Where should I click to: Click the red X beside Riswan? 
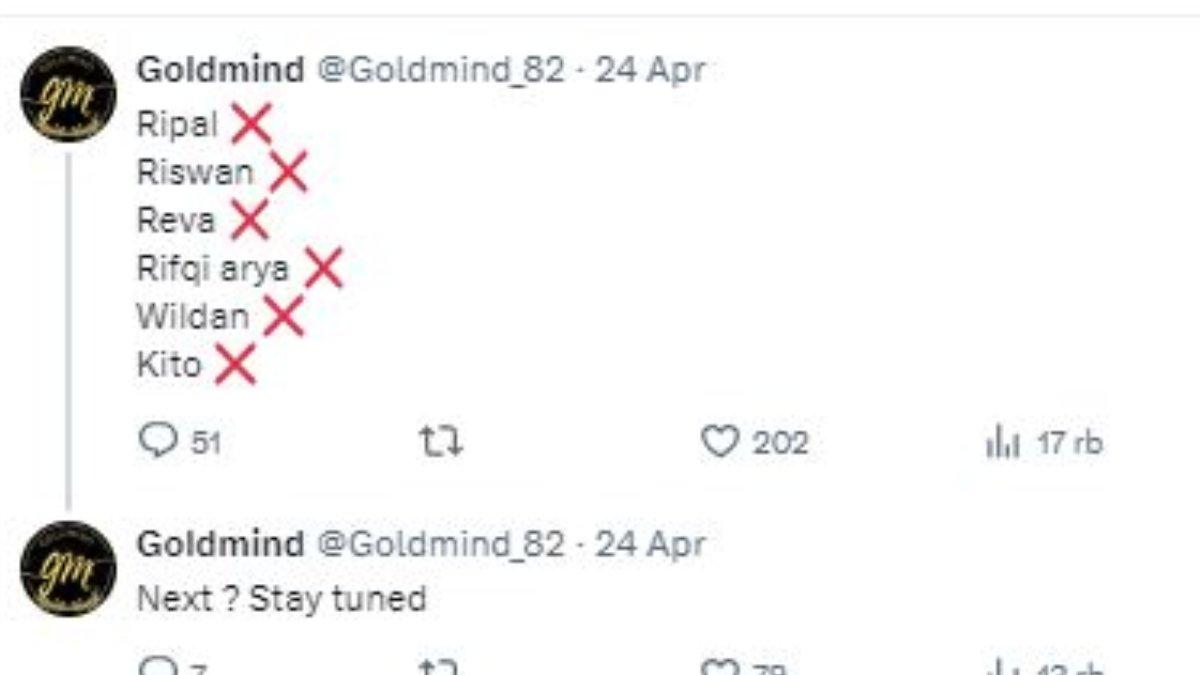(286, 173)
